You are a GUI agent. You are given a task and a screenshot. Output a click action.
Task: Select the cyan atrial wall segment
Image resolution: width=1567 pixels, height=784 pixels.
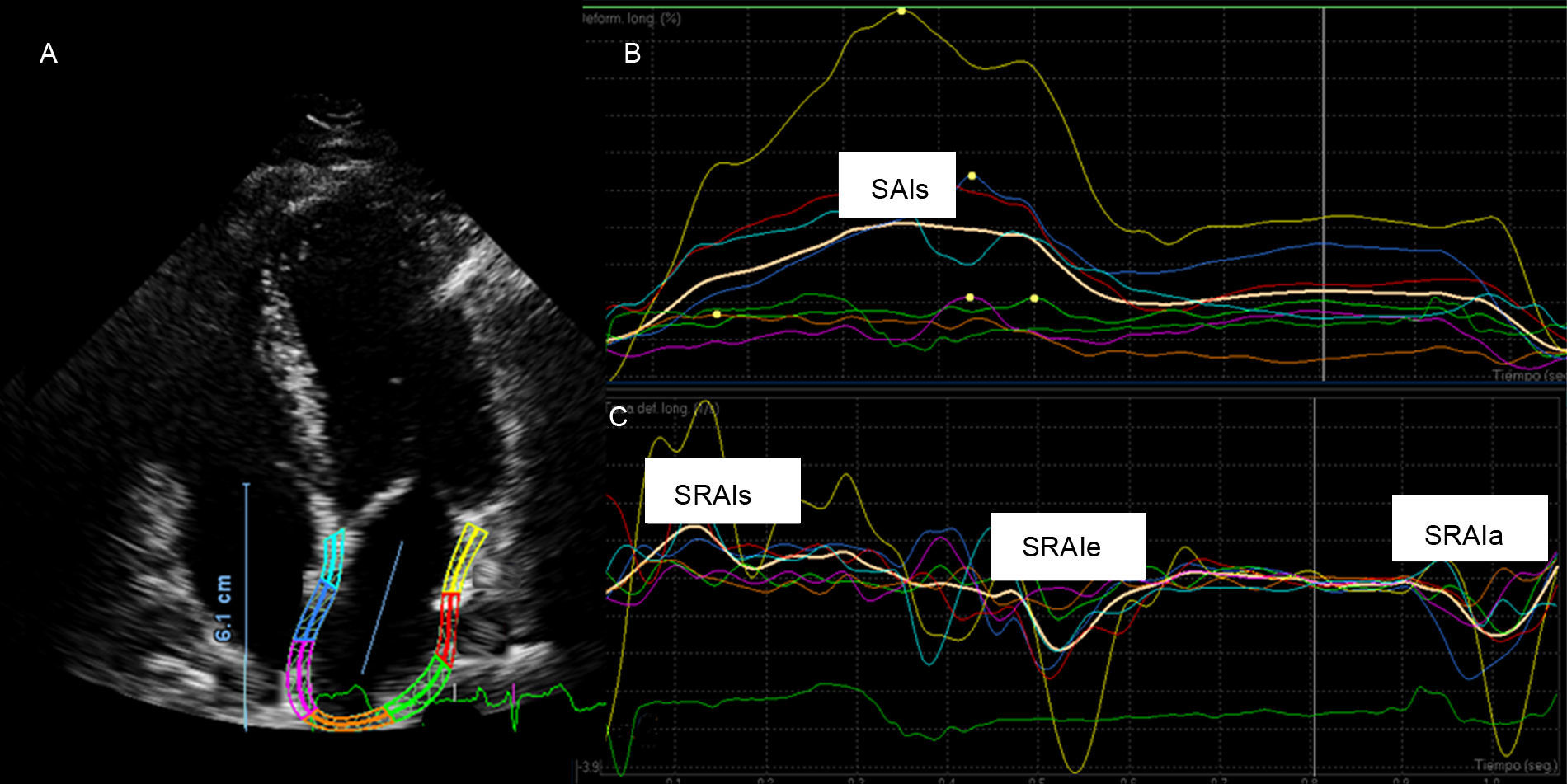333,558
